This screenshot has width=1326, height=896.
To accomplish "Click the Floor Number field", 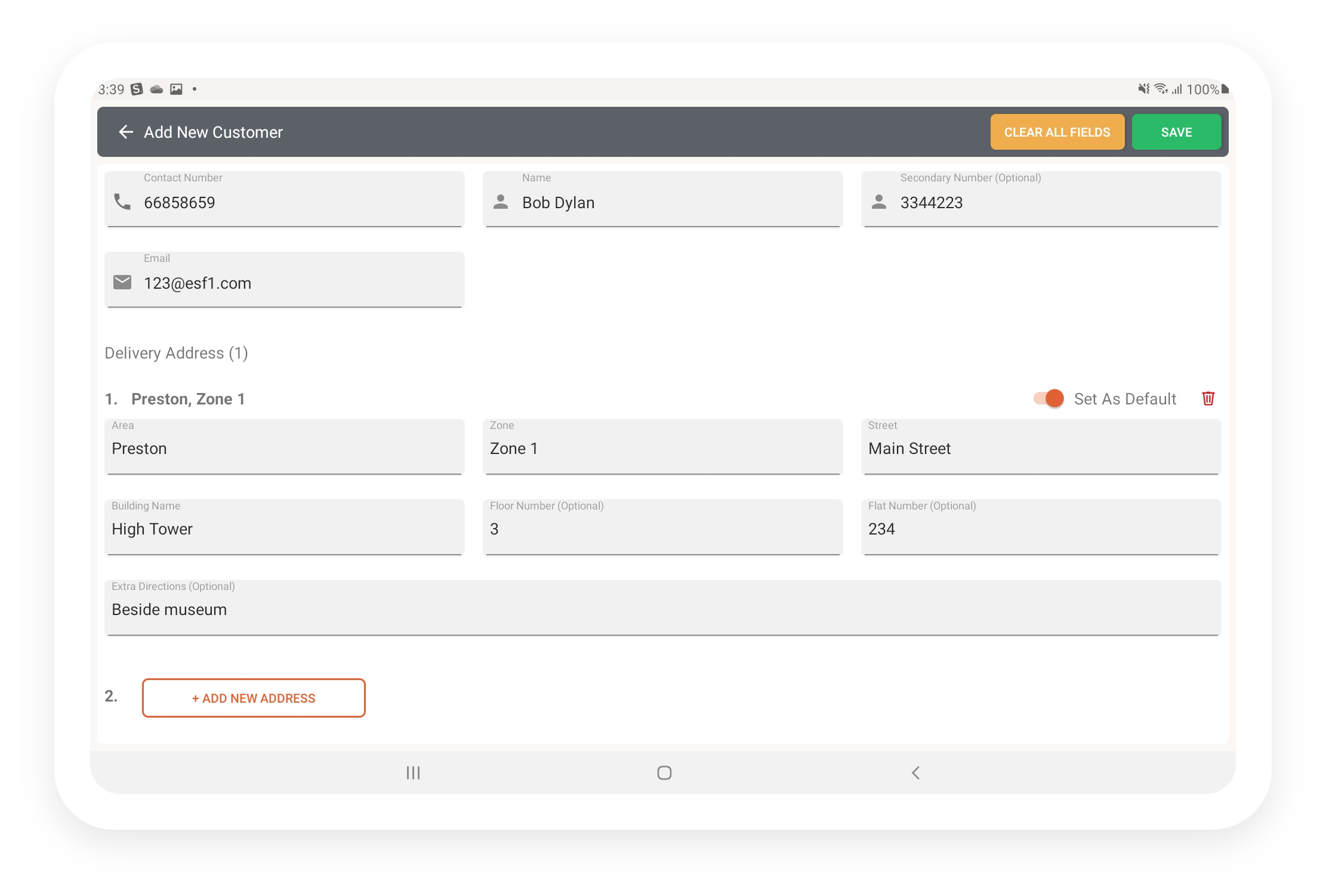I will pos(662,529).
